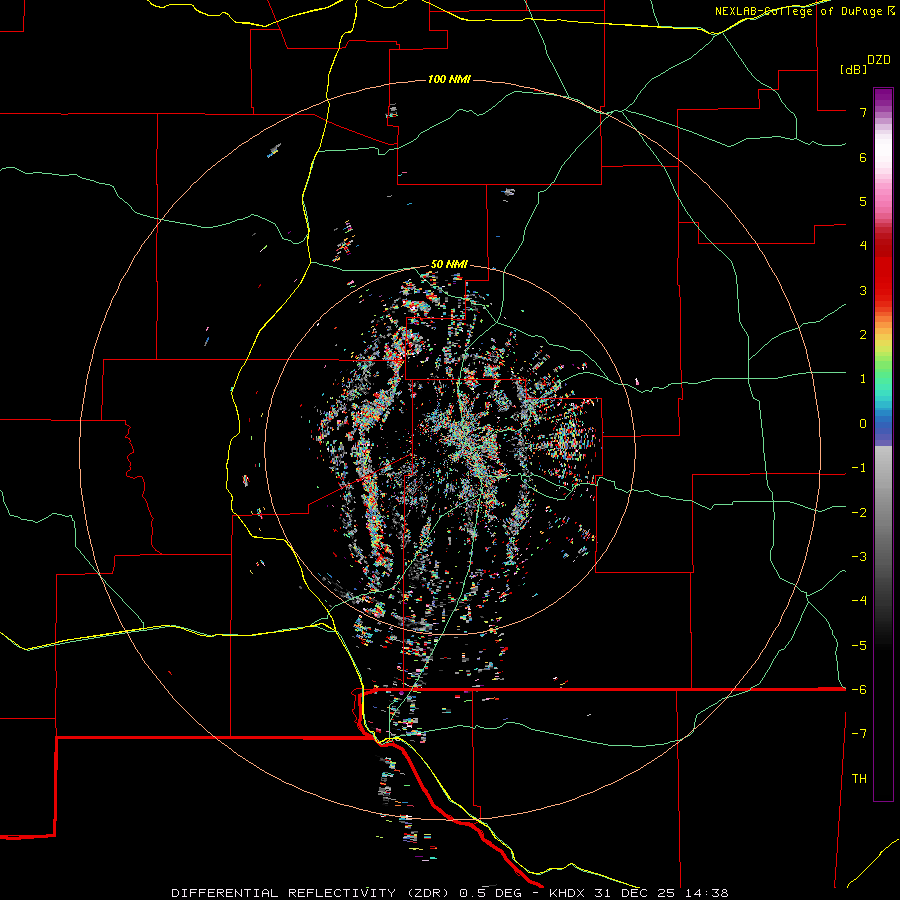Screen dimensions: 900x900
Task: Click the 6 value on the color scale
Action: 863,157
